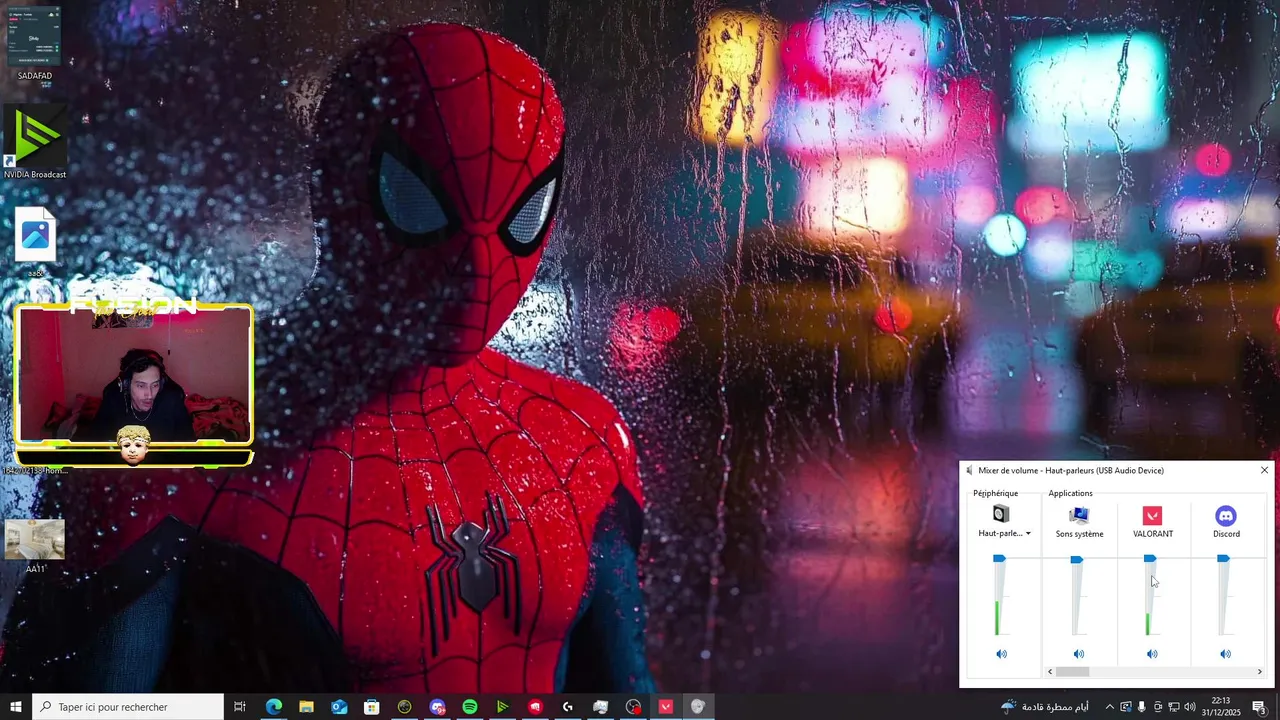Viewport: 1280px width, 720px height.
Task: Open Outlook from the taskbar
Action: click(339, 707)
